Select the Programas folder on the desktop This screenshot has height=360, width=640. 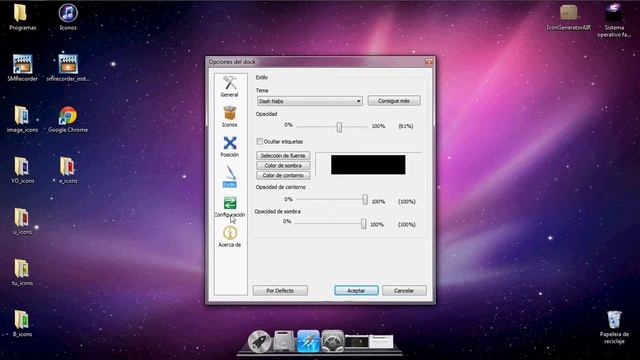[x=22, y=17]
